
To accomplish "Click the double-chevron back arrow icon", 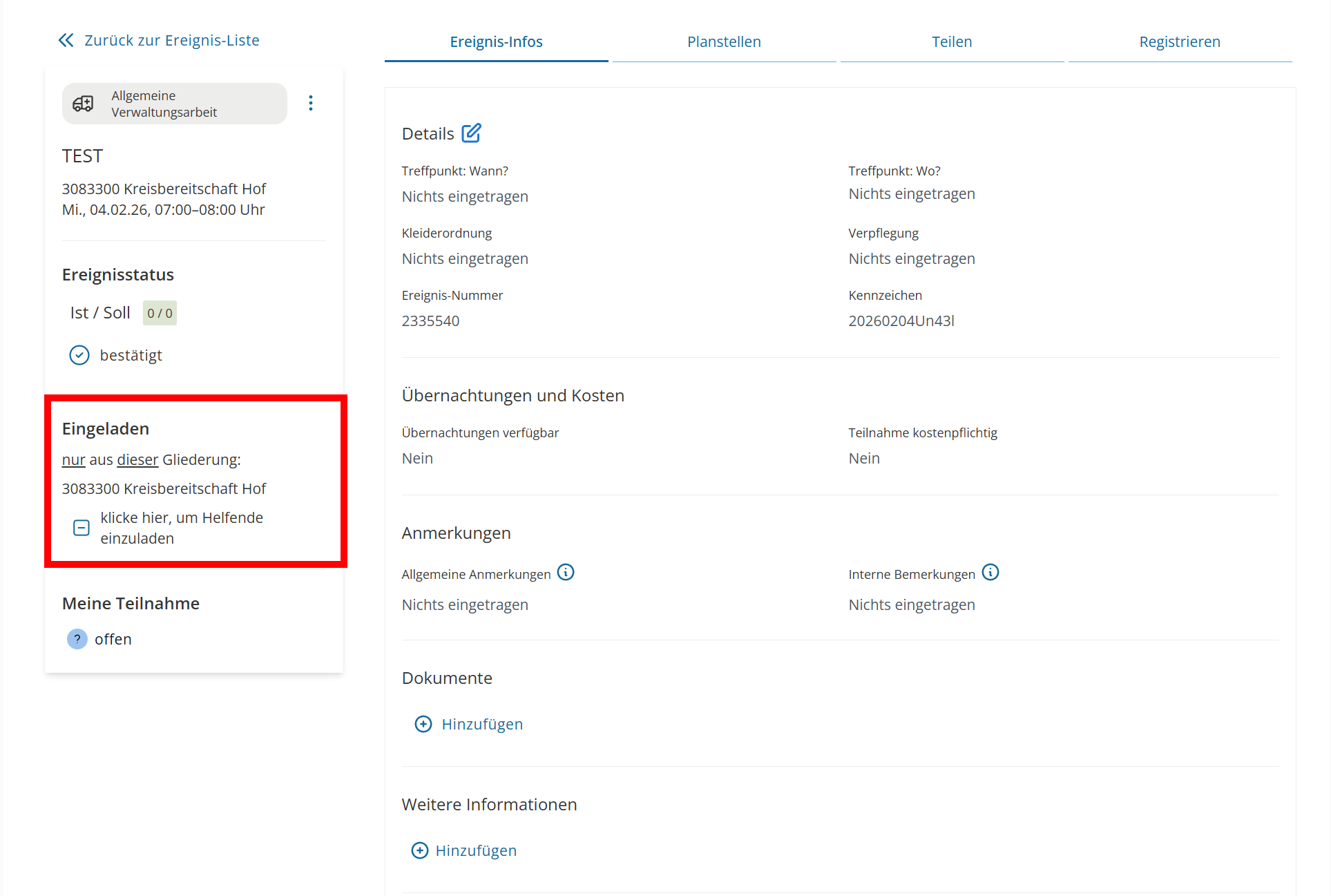I will (x=66, y=40).
